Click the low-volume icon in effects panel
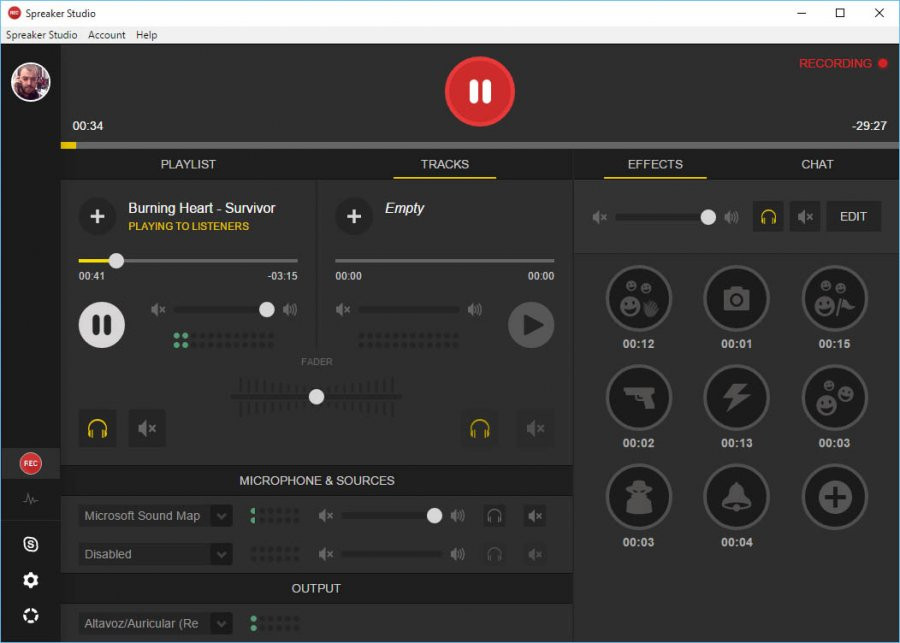 click(x=600, y=217)
